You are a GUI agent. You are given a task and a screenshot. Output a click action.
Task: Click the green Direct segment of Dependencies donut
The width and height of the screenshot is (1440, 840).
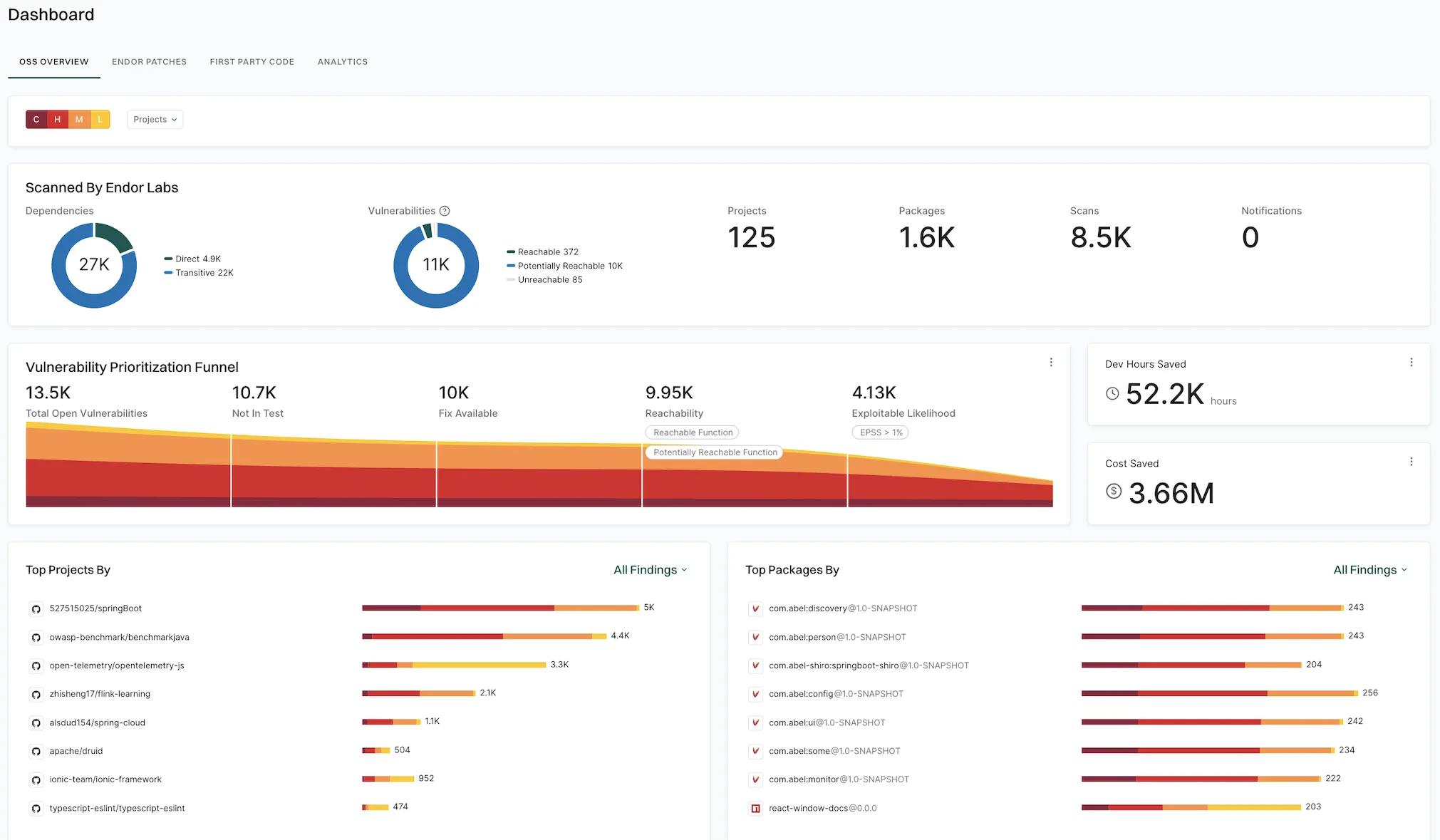pyautogui.click(x=114, y=235)
